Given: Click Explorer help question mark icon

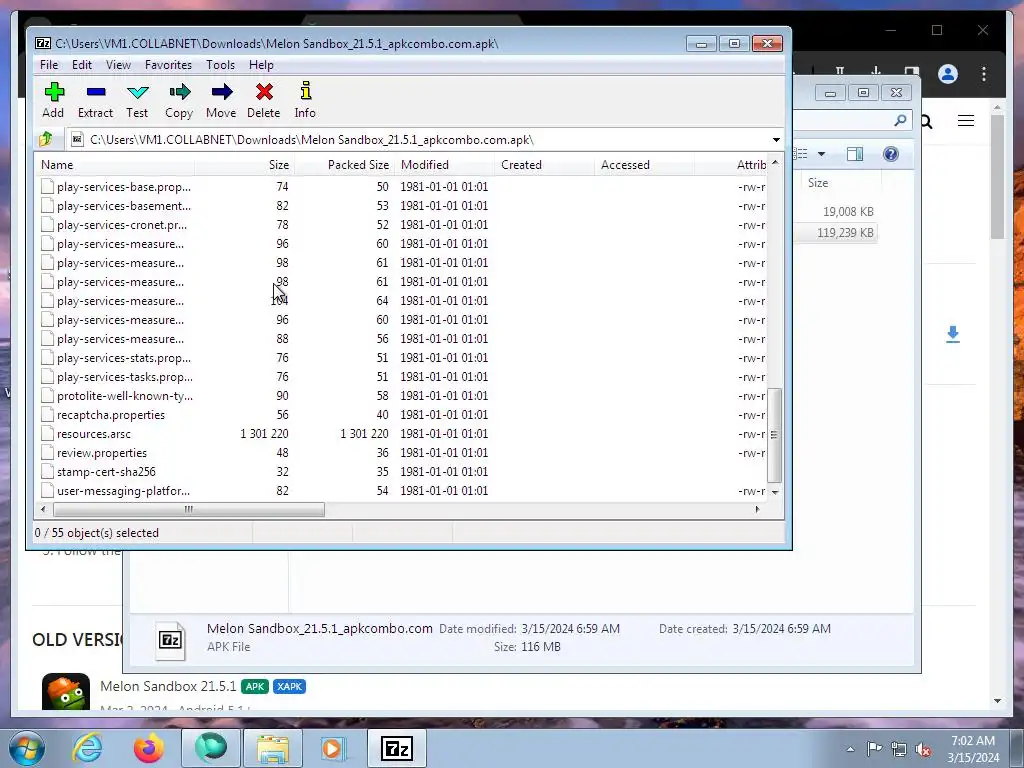Looking at the screenshot, I should 891,154.
